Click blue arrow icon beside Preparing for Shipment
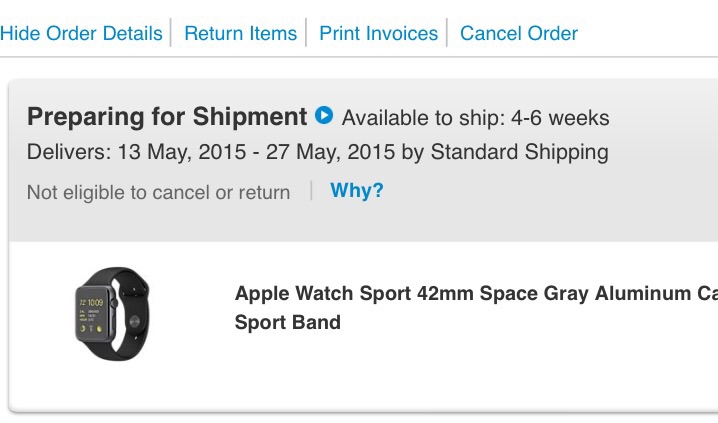This screenshot has height=423, width=718. coord(324,115)
